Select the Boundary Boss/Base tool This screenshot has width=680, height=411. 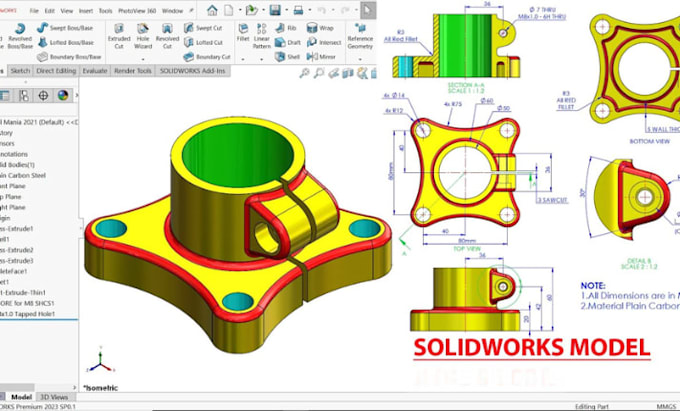[x=69, y=57]
